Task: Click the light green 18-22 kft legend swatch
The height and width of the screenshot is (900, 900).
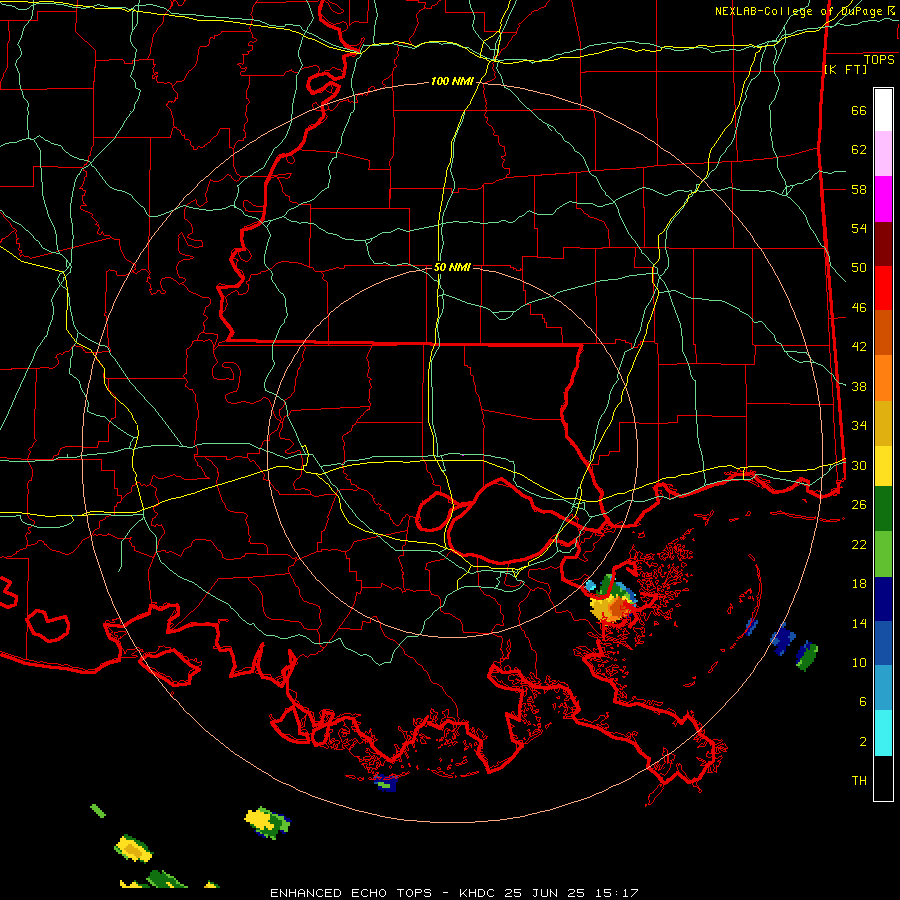Action: pyautogui.click(x=883, y=554)
